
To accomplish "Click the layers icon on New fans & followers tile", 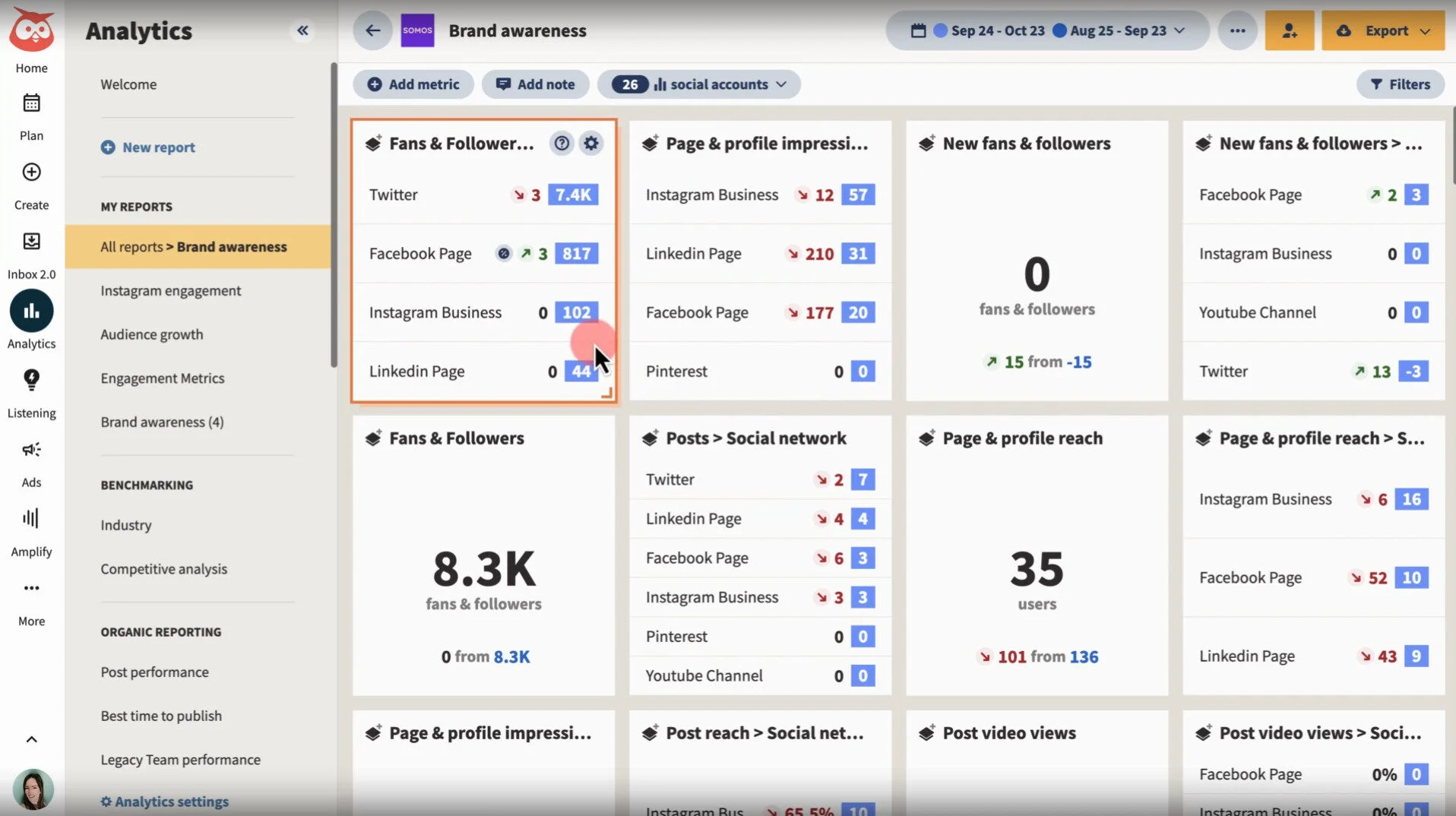I will [x=926, y=143].
